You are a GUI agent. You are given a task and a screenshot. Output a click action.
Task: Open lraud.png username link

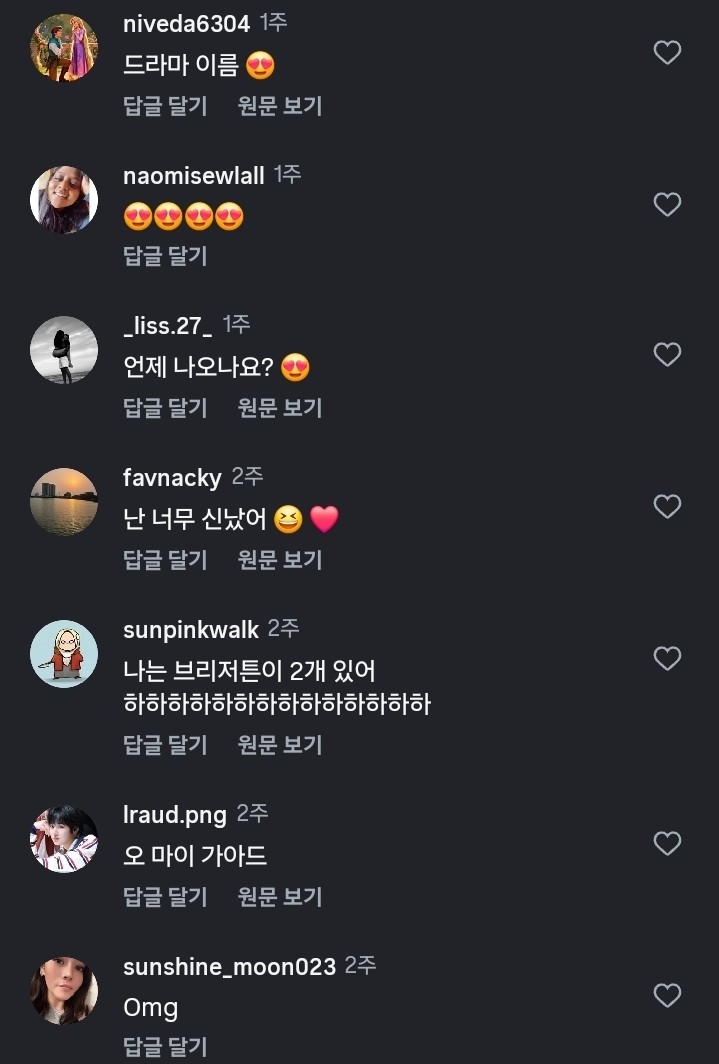(175, 815)
